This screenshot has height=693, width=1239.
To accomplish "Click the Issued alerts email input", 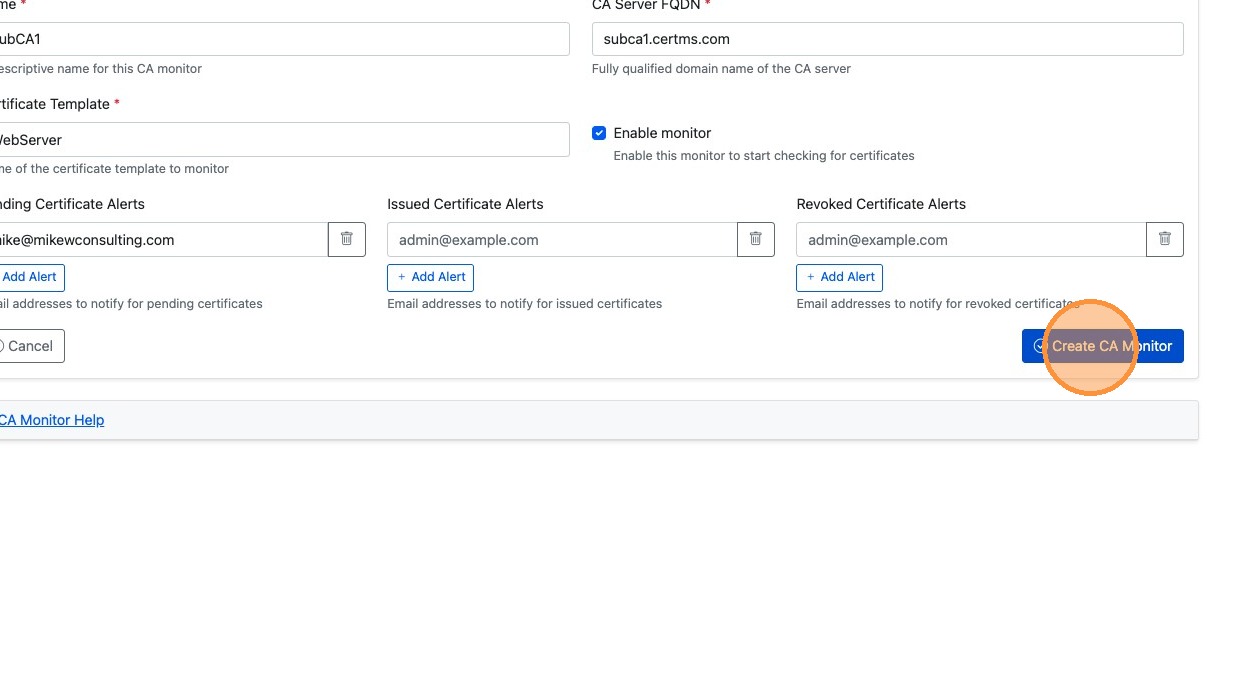I will [563, 240].
